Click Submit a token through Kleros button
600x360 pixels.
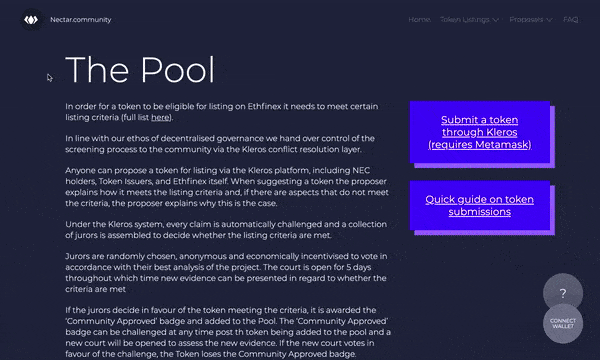[x=480, y=132]
